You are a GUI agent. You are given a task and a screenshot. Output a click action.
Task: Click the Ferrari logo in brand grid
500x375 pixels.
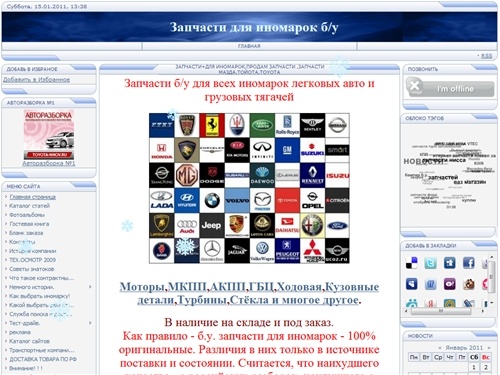pyautogui.click(x=212, y=125)
